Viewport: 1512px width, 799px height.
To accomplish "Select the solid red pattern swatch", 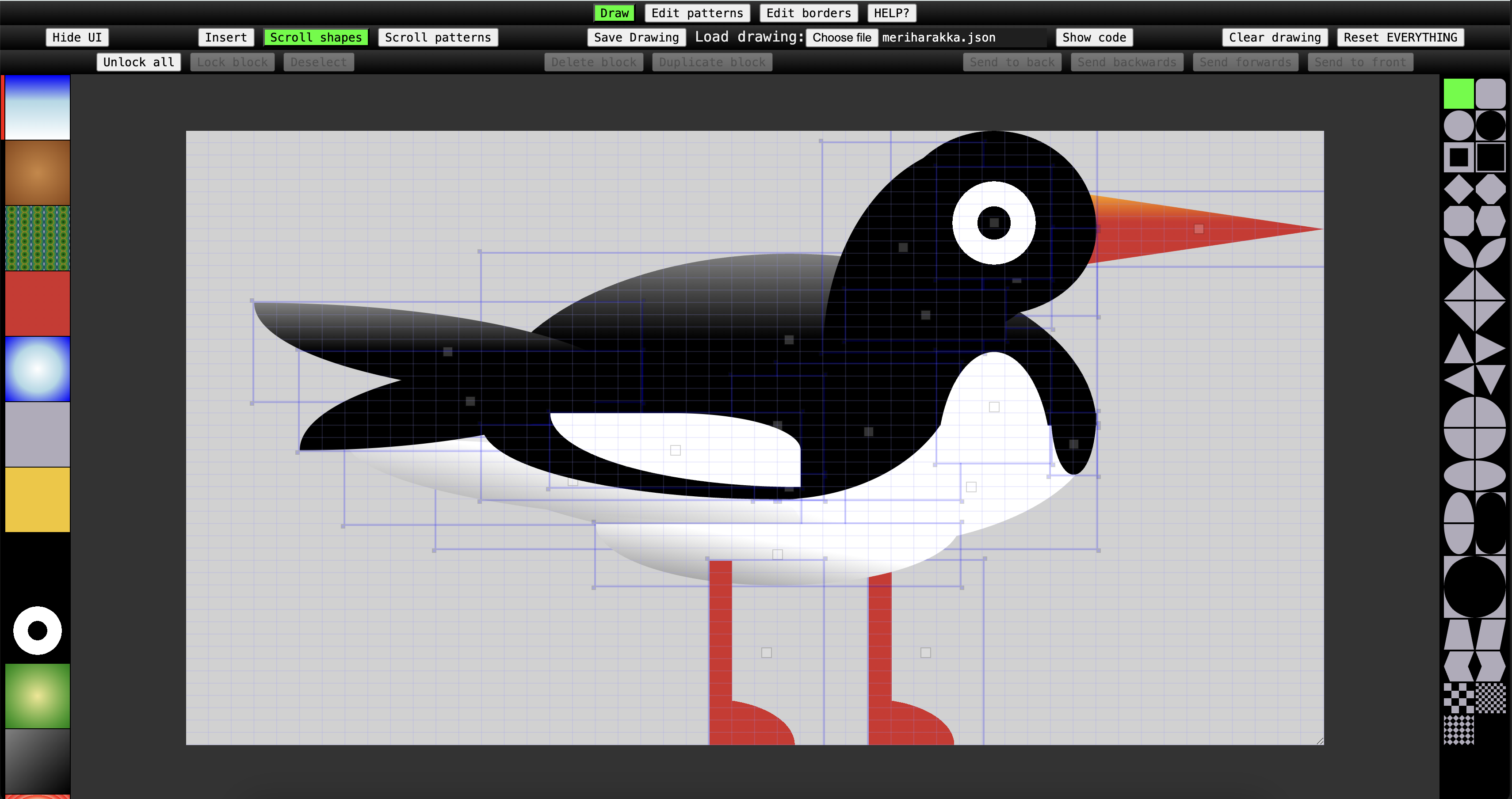I will [38, 303].
